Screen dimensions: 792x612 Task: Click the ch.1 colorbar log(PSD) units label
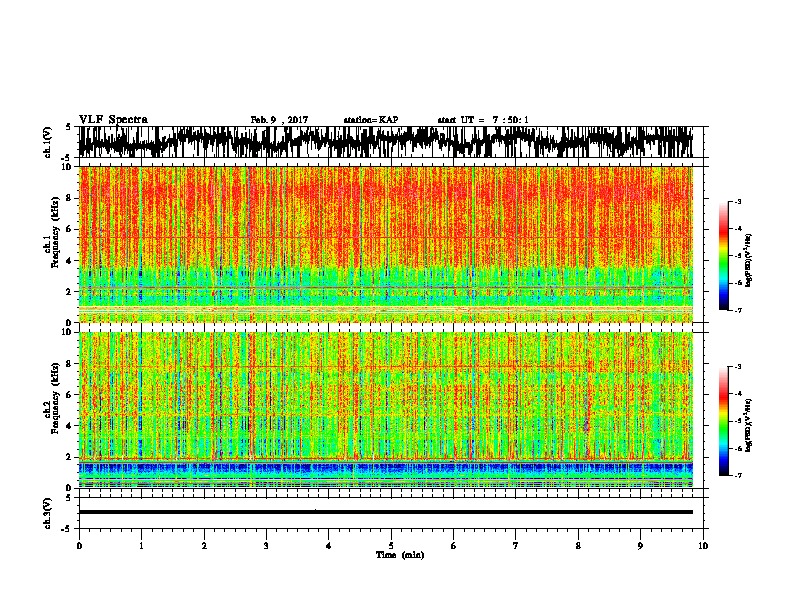(x=749, y=261)
